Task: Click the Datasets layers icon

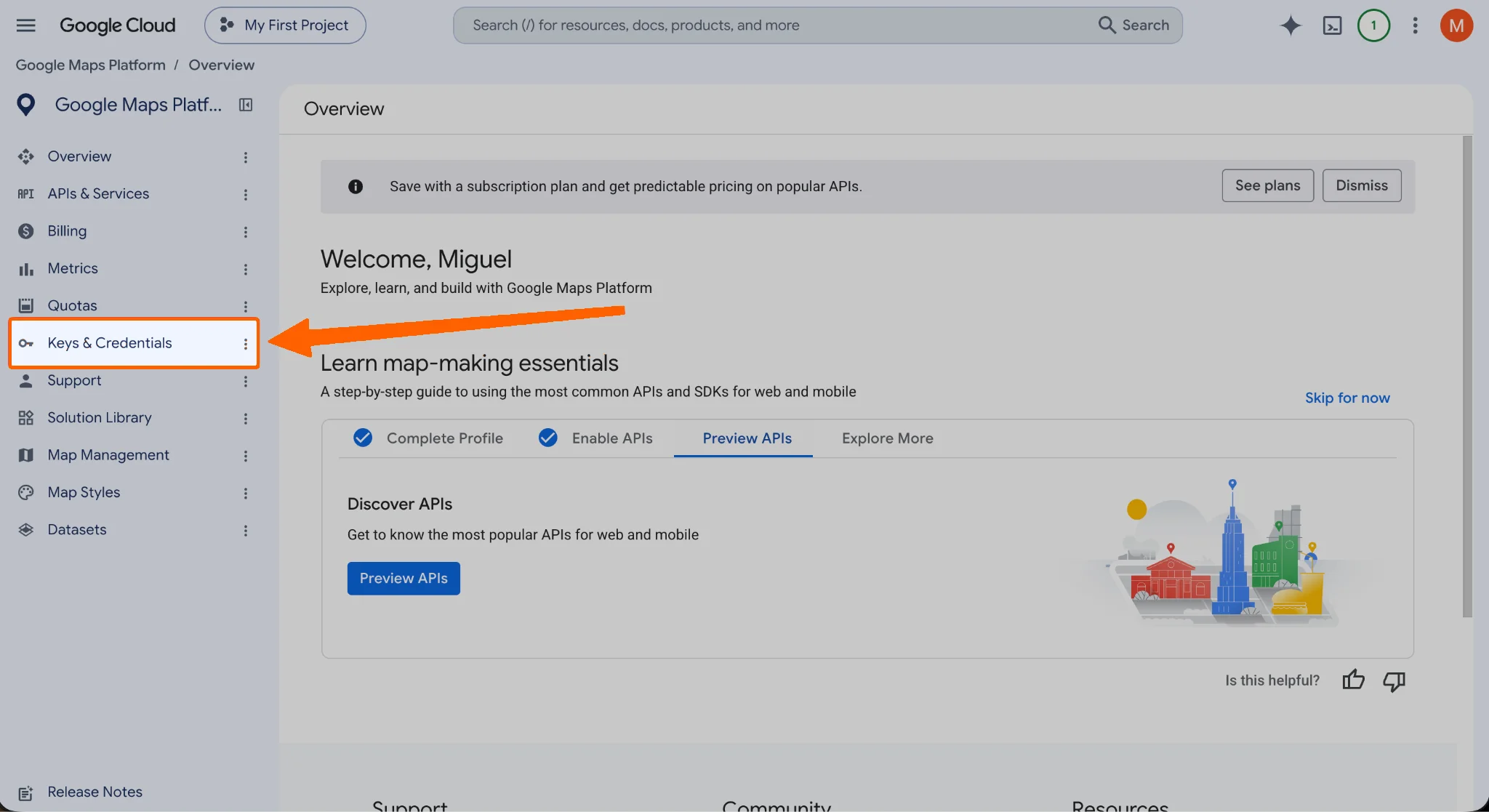Action: point(26,529)
